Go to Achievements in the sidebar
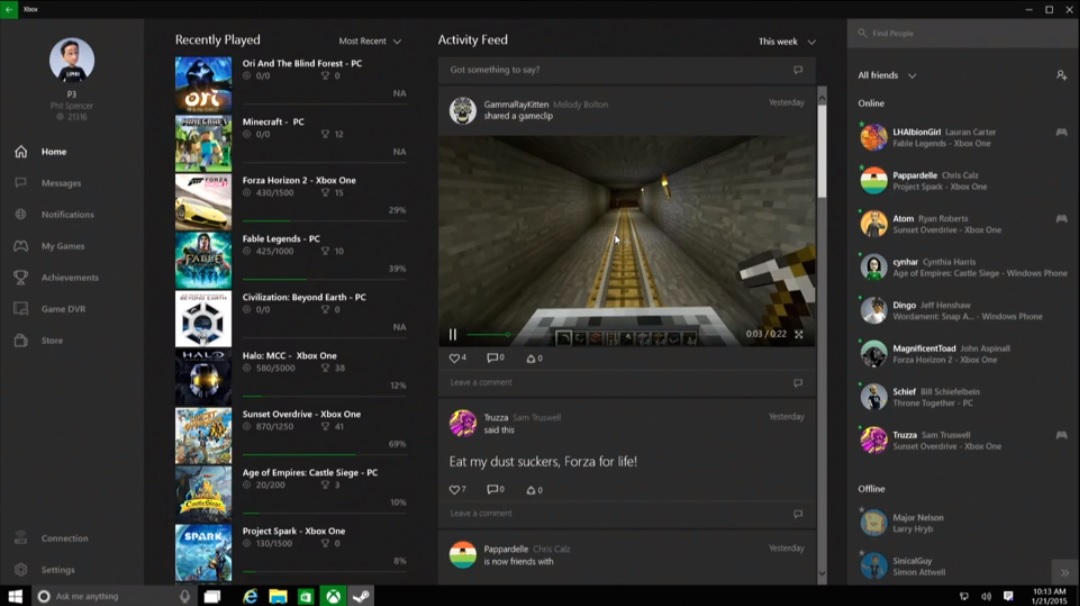Screen dimensions: 1080x606 tap(69, 277)
